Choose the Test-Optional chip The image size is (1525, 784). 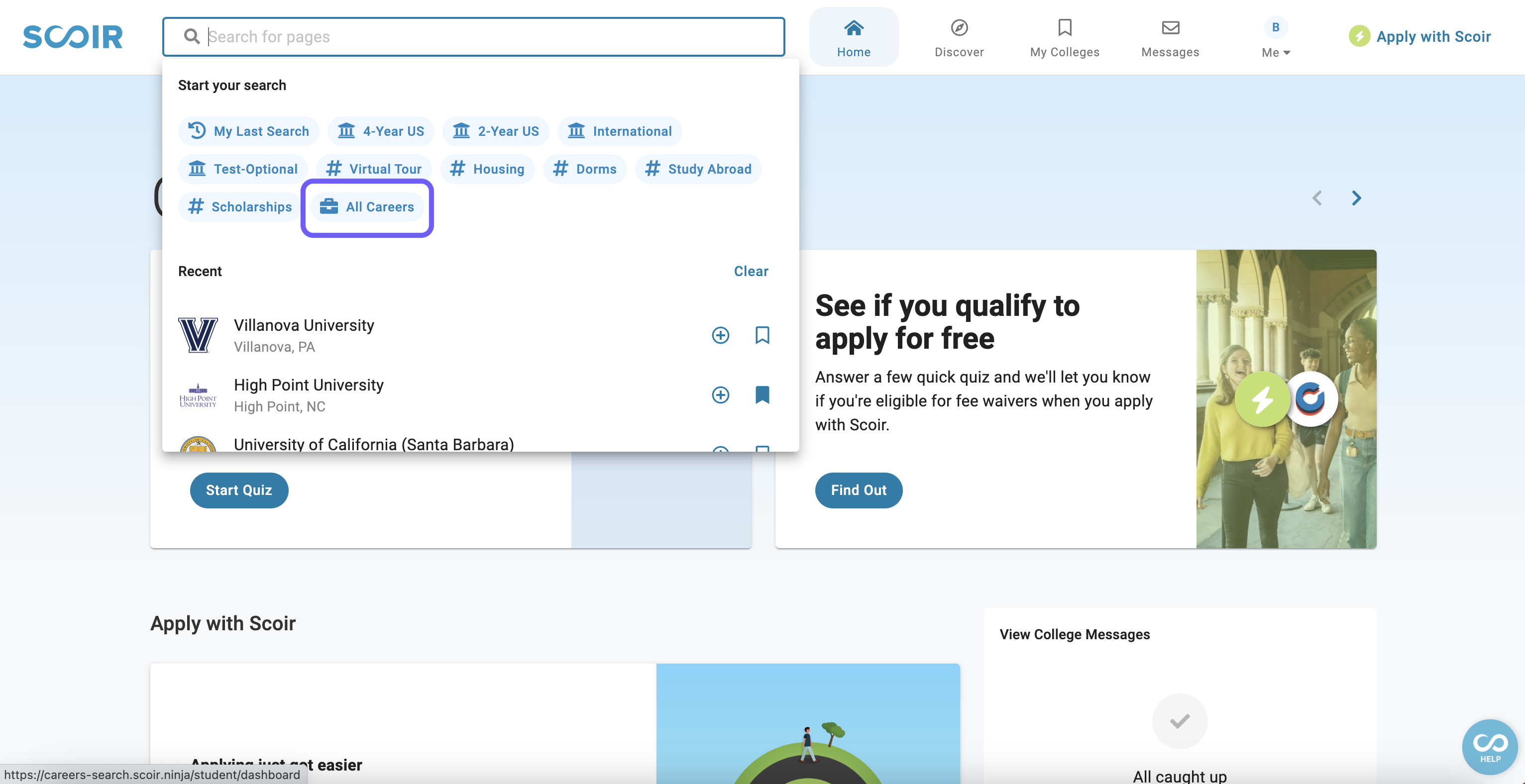pos(243,169)
